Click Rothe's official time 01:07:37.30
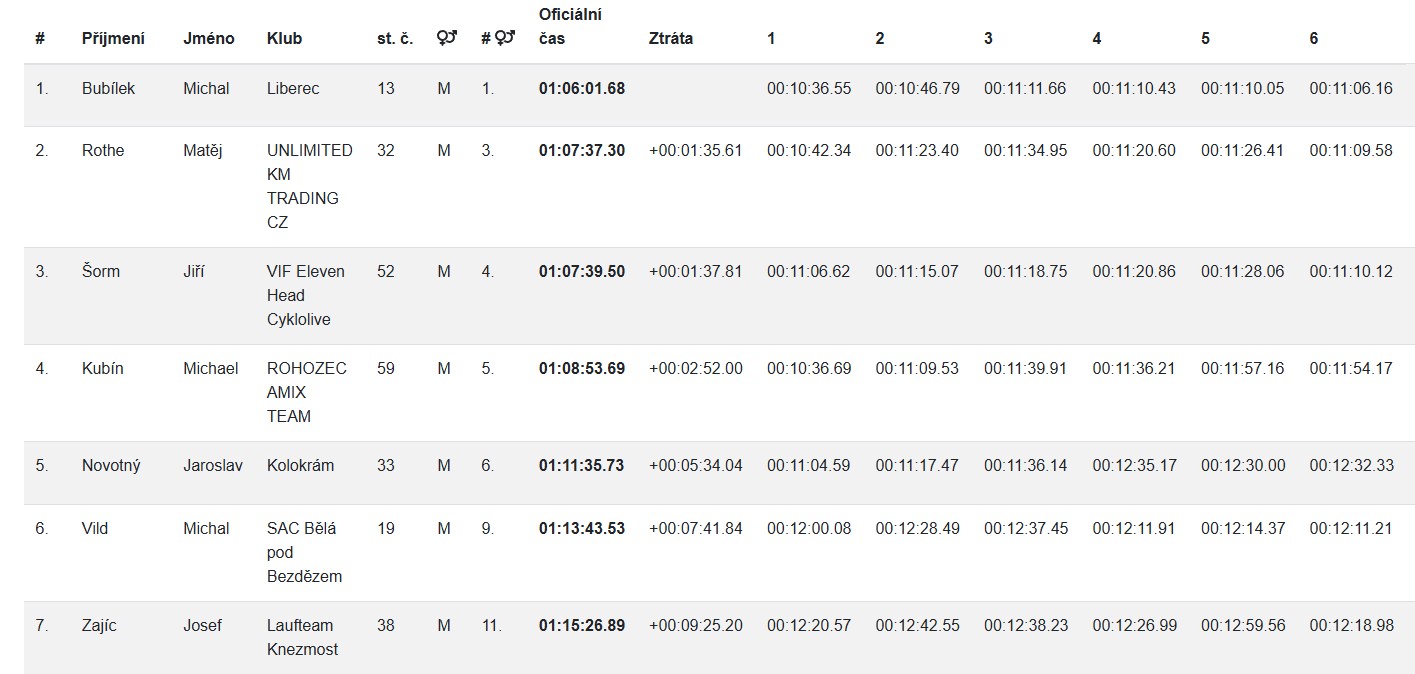The height and width of the screenshot is (674, 1415). (581, 150)
